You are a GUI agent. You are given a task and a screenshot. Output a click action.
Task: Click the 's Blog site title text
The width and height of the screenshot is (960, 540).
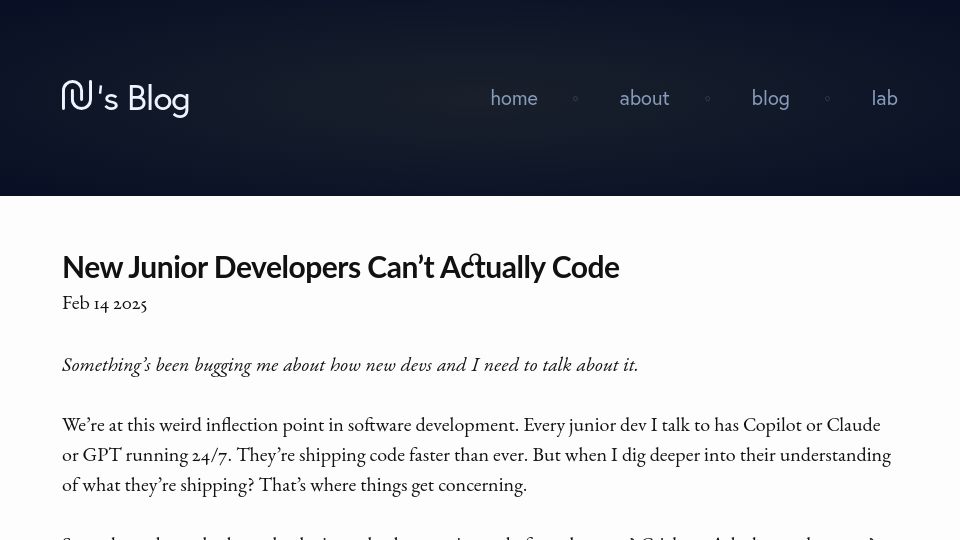(x=143, y=99)
